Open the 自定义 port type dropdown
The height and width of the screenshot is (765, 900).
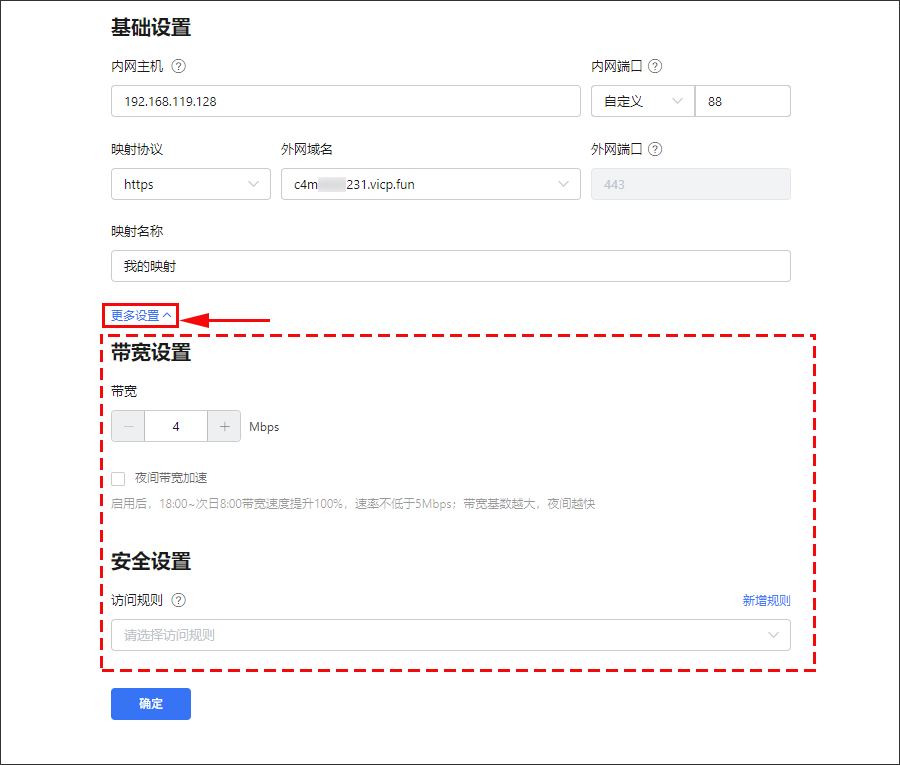coord(642,101)
